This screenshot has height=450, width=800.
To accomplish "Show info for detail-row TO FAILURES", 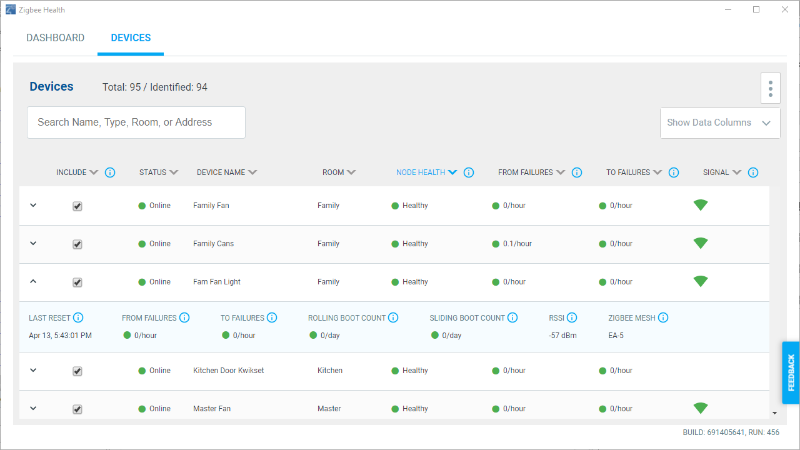I will click(x=272, y=318).
